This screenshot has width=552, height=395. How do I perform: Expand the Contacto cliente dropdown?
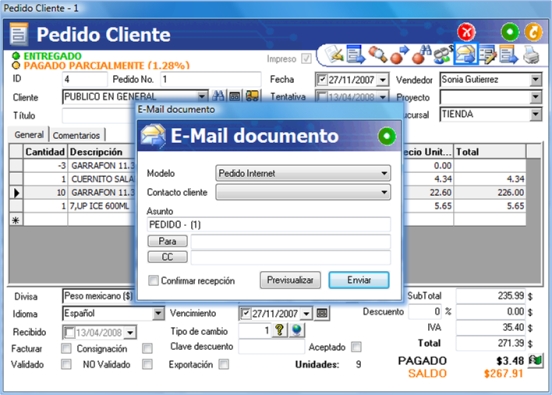[303, 192]
